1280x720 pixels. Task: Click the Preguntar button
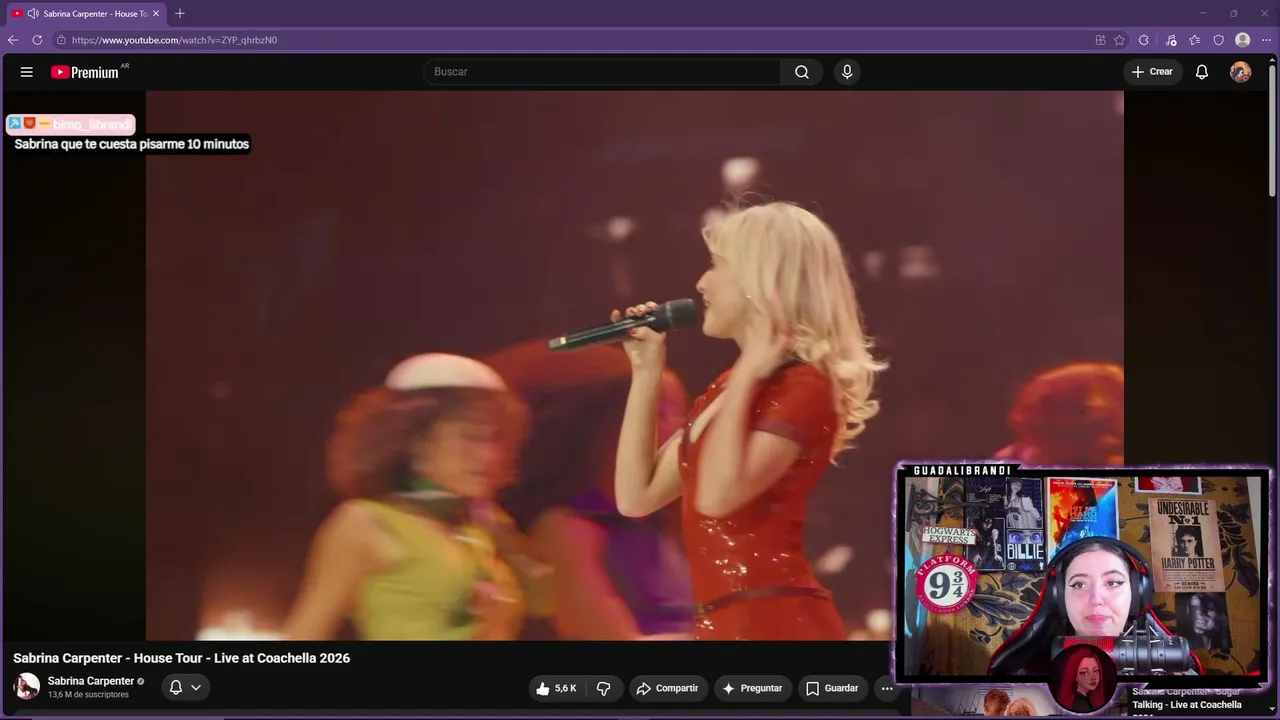click(752, 688)
